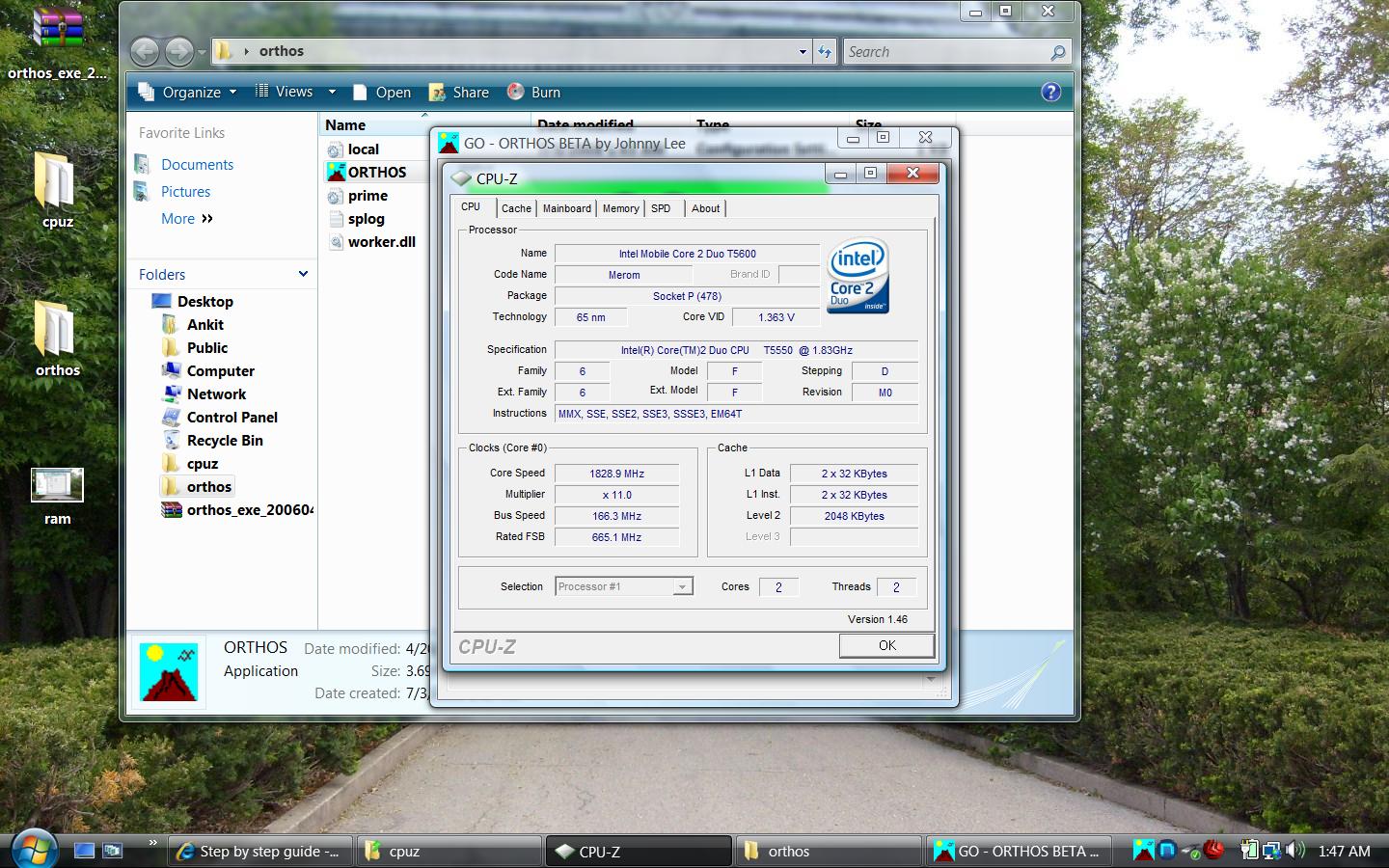Image resolution: width=1389 pixels, height=868 pixels.
Task: Click Show Desktop in the Quick Launch bar
Action: pos(85,851)
